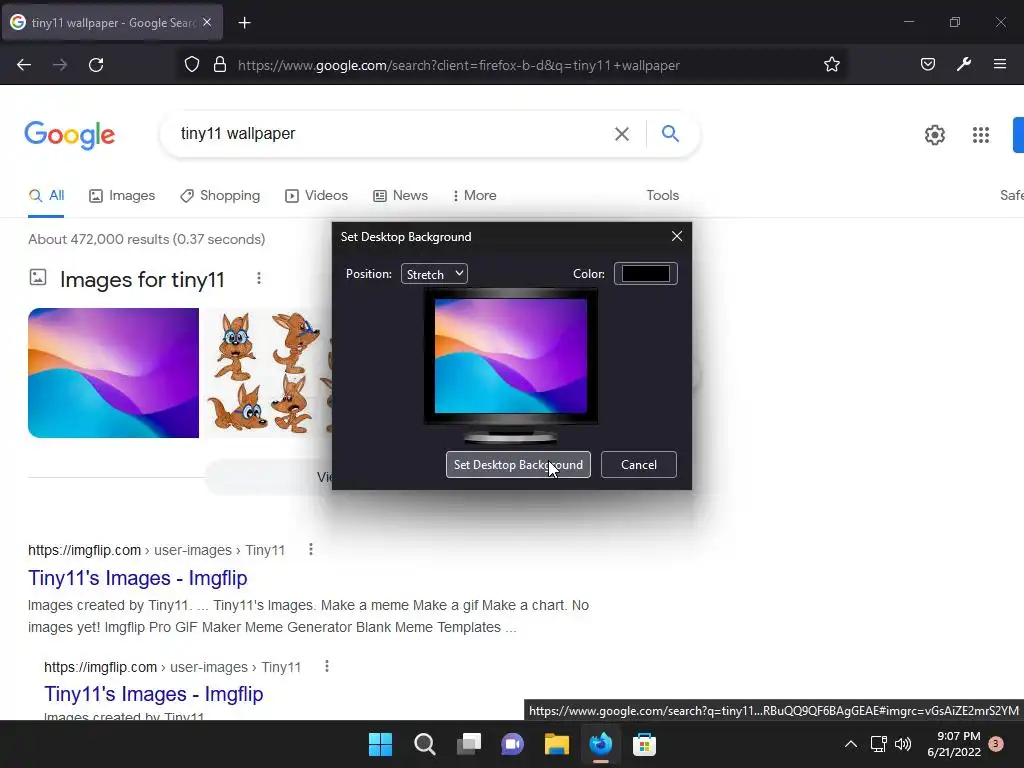Reload the page with the refresh icon
Viewport: 1024px width, 768px height.
(x=96, y=65)
